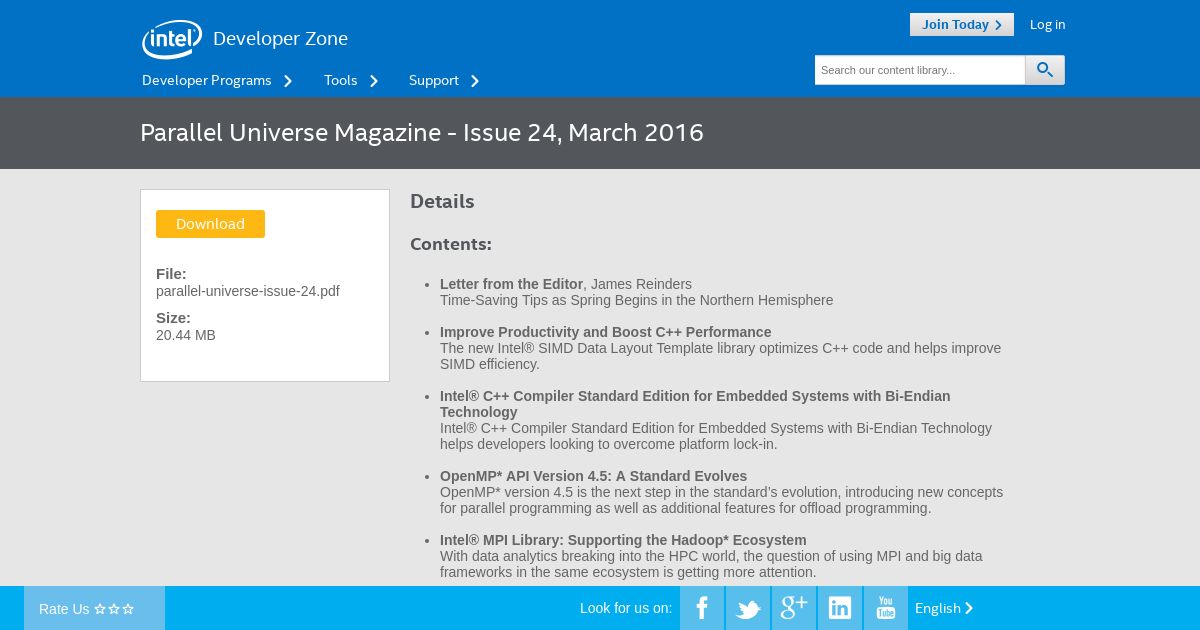Open Developer Zone home link
The height and width of the screenshot is (630, 1200).
pyautogui.click(x=280, y=39)
